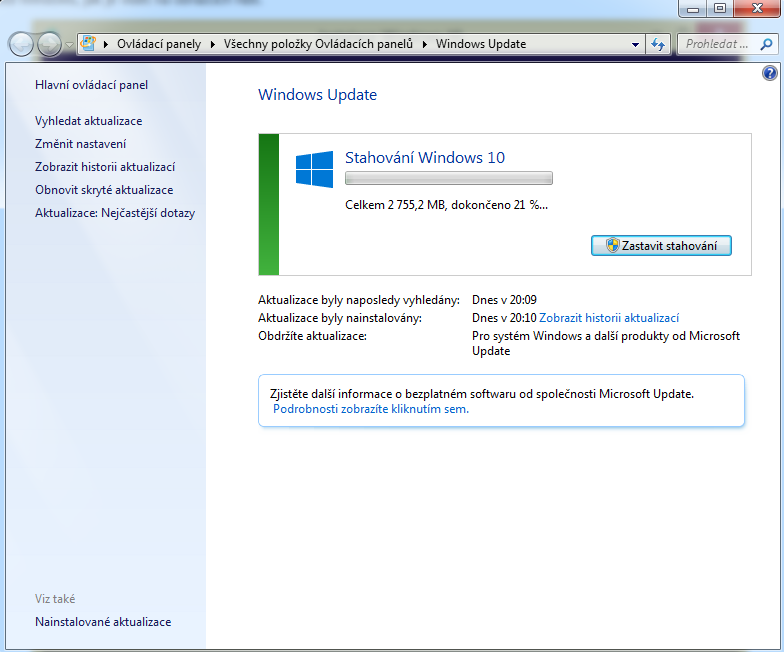Open Změnit nastavení
Viewport: 784px width, 652px height.
(80, 144)
